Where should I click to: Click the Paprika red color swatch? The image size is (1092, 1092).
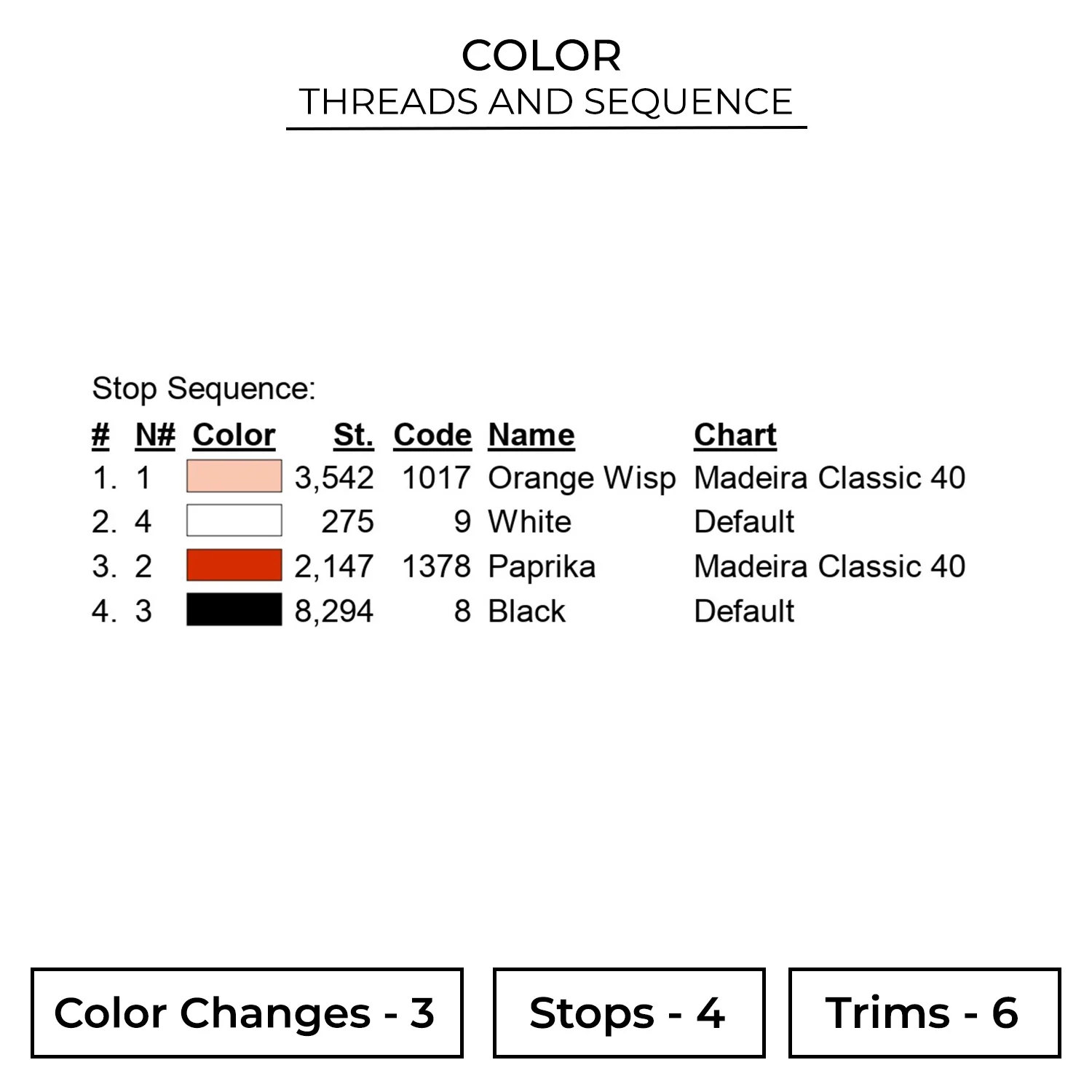(x=234, y=565)
